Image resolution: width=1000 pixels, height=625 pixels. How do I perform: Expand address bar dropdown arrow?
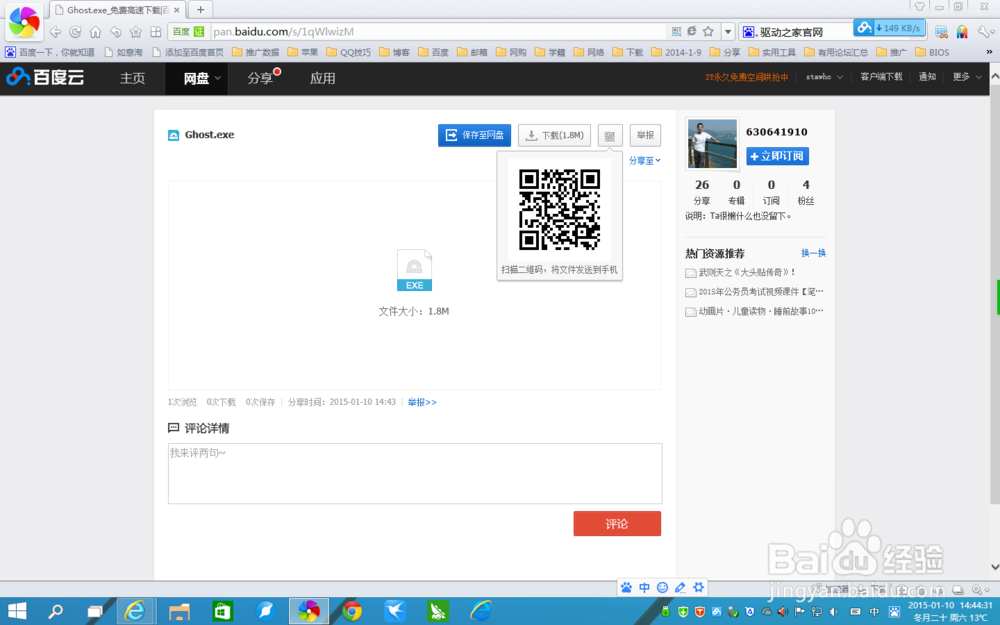click(x=728, y=31)
